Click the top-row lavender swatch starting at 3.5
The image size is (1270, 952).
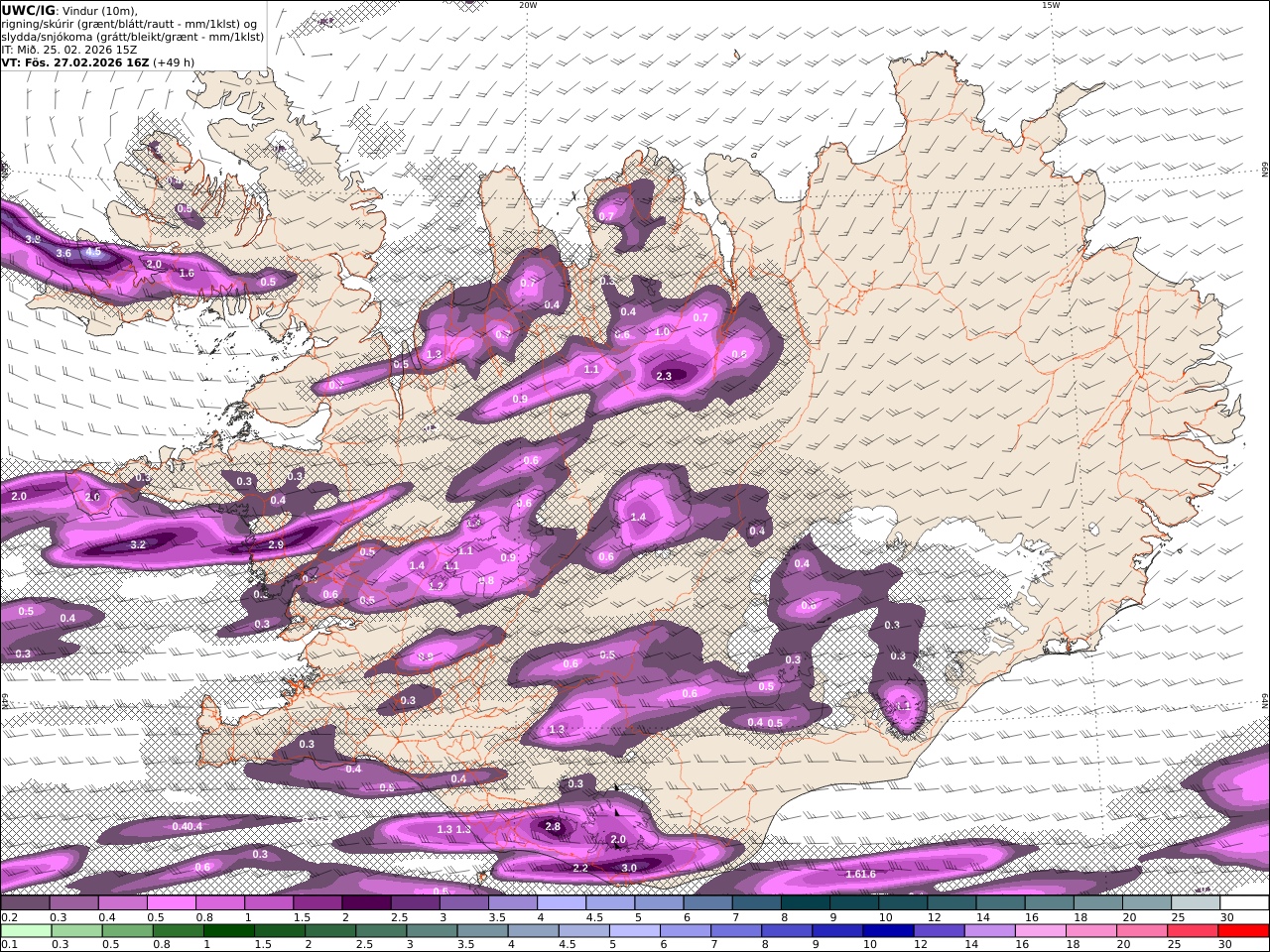tap(513, 902)
